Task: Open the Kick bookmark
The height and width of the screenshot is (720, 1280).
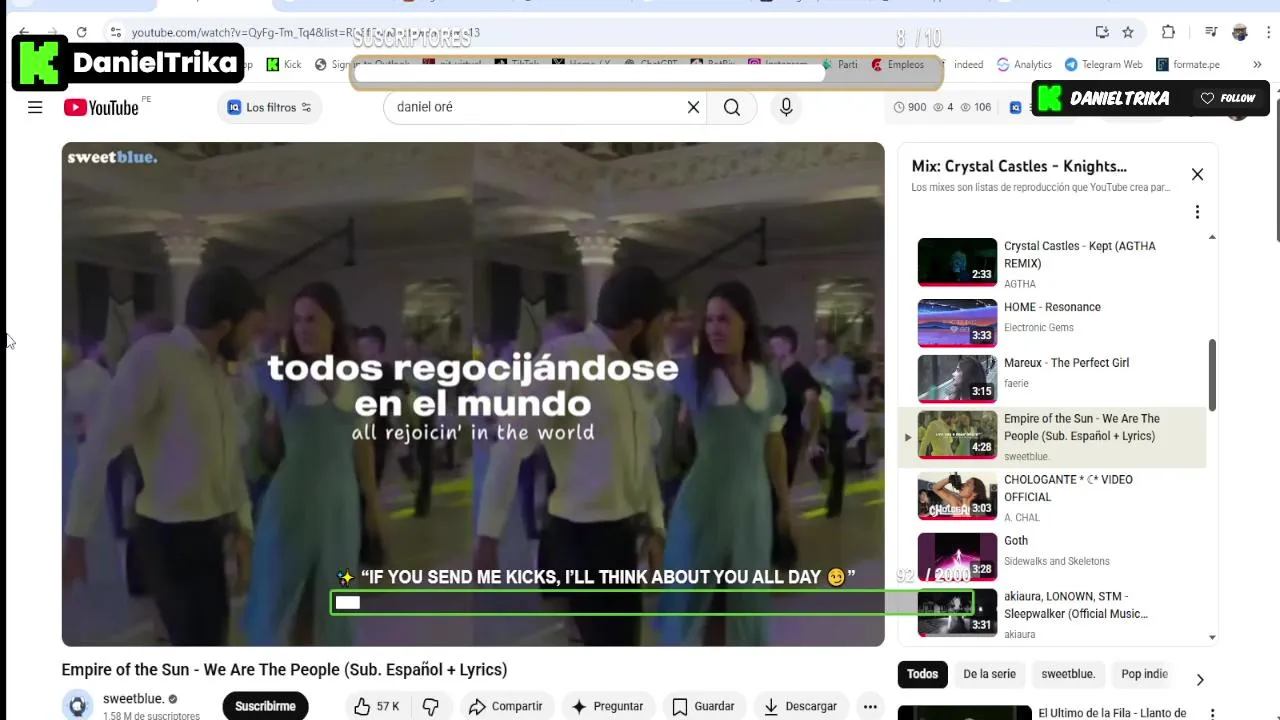Action: (283, 64)
